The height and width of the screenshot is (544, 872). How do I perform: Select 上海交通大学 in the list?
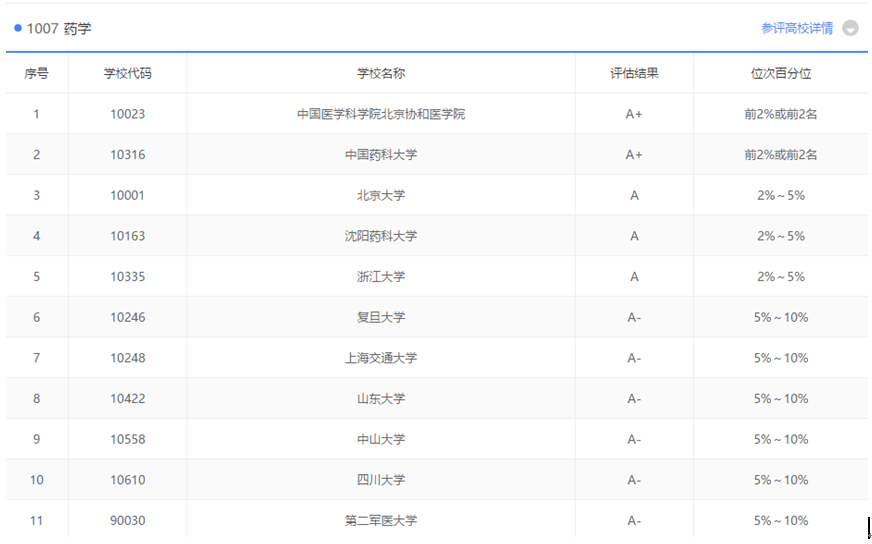[x=381, y=358]
